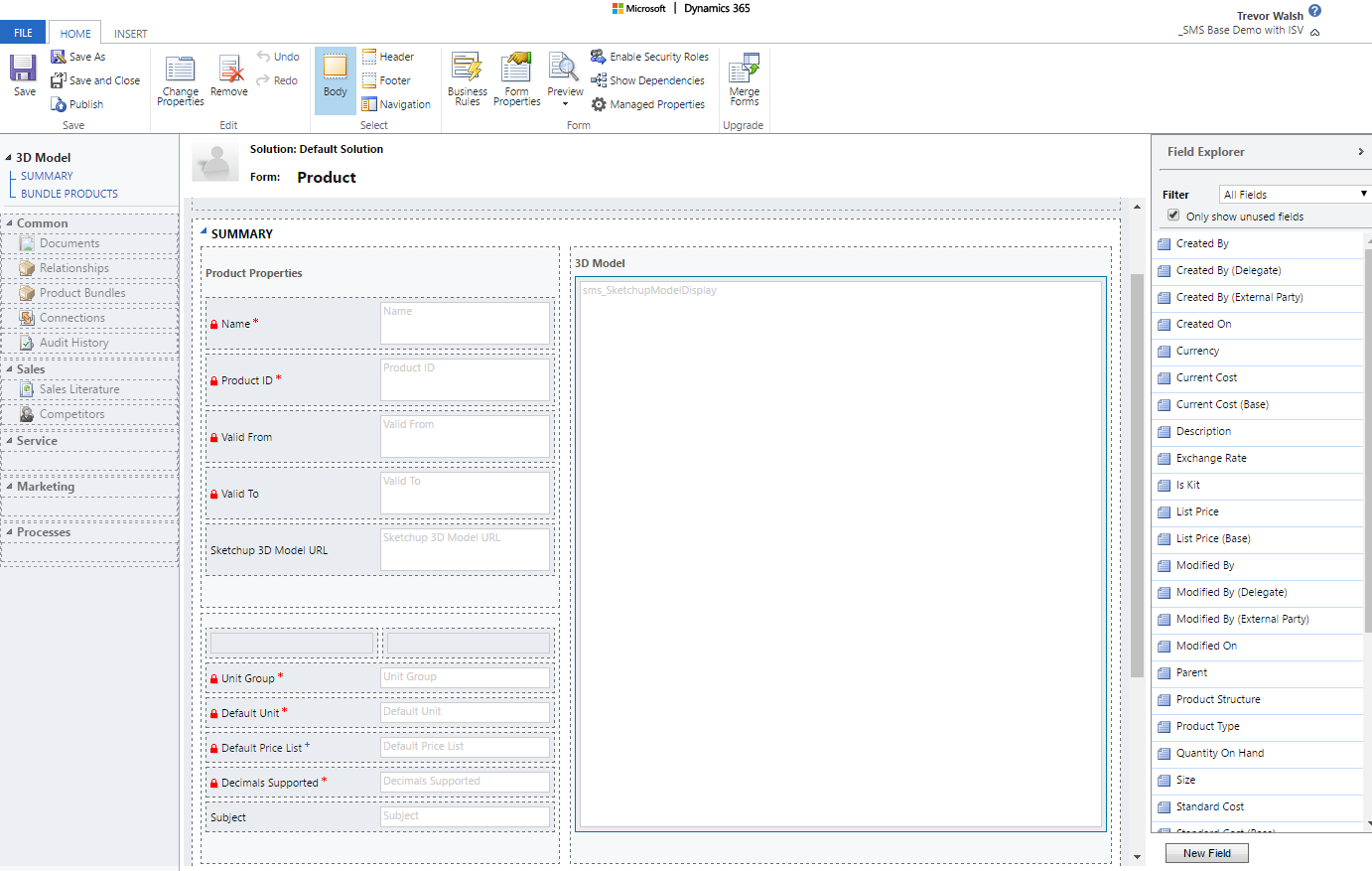
Task: Select the Exchange Rate field
Action: pyautogui.click(x=1258, y=458)
